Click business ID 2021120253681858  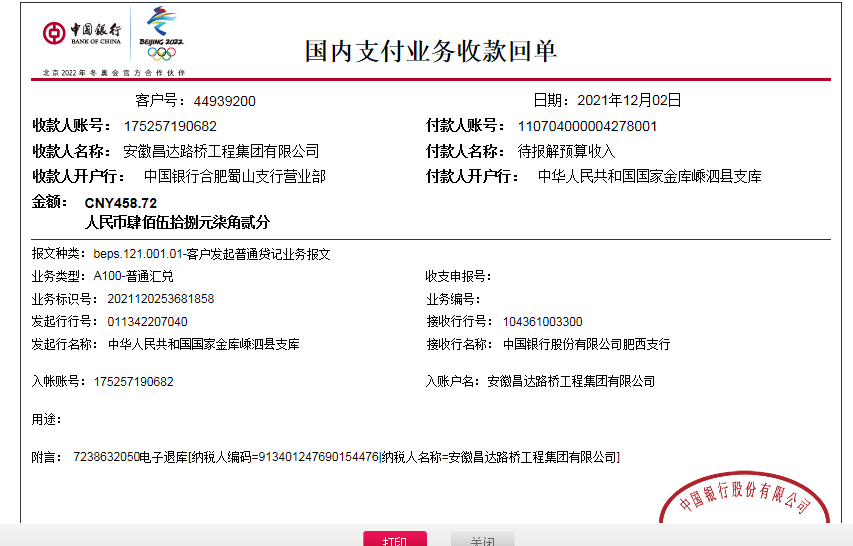click(154, 299)
